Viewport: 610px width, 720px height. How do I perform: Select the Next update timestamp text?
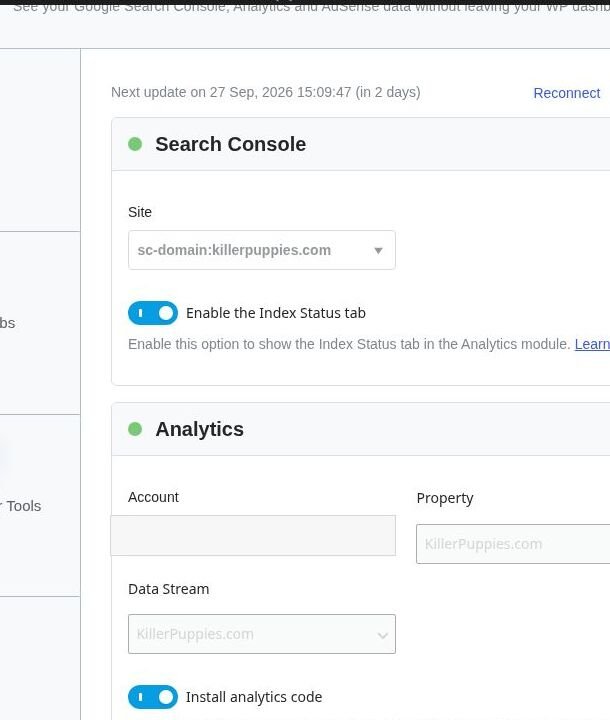point(265,92)
